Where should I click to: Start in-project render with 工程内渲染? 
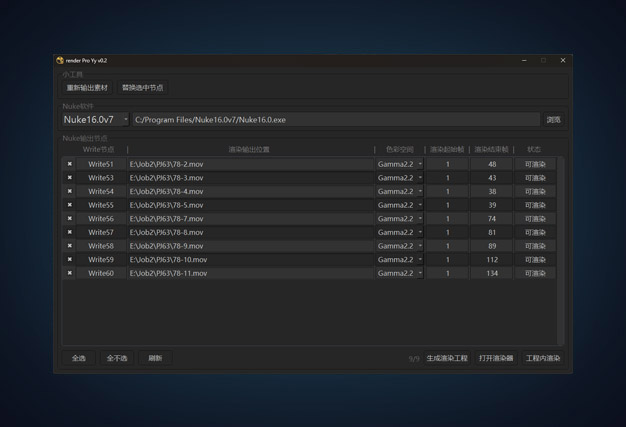543,358
